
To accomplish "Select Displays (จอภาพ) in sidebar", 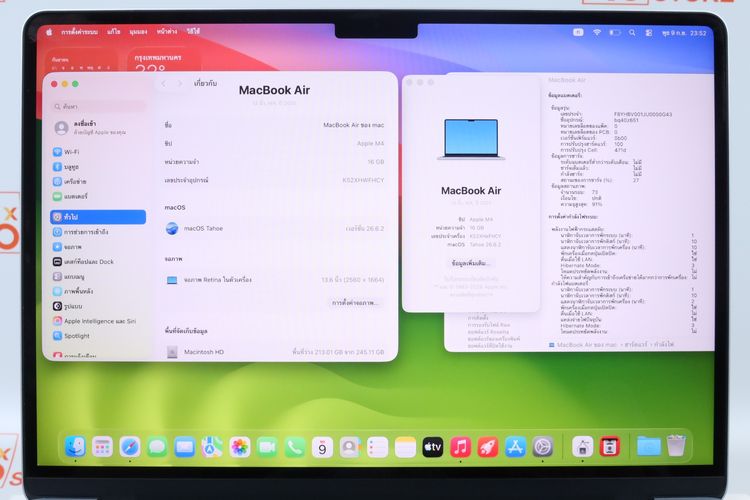I will tap(98, 247).
